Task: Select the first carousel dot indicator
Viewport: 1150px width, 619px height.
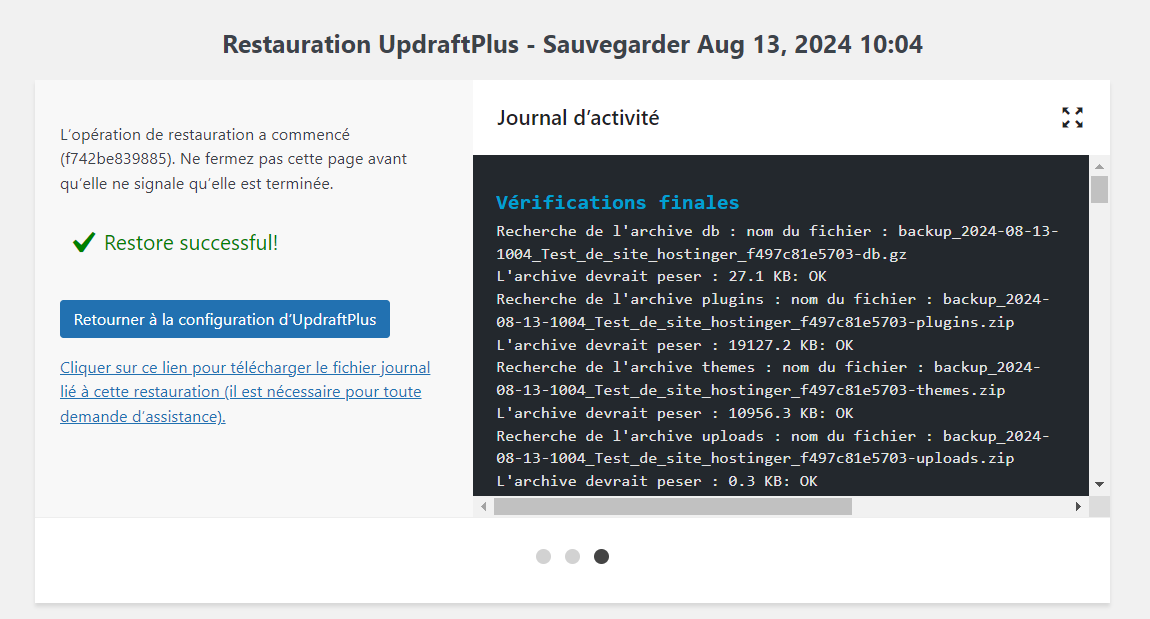Action: tap(543, 556)
